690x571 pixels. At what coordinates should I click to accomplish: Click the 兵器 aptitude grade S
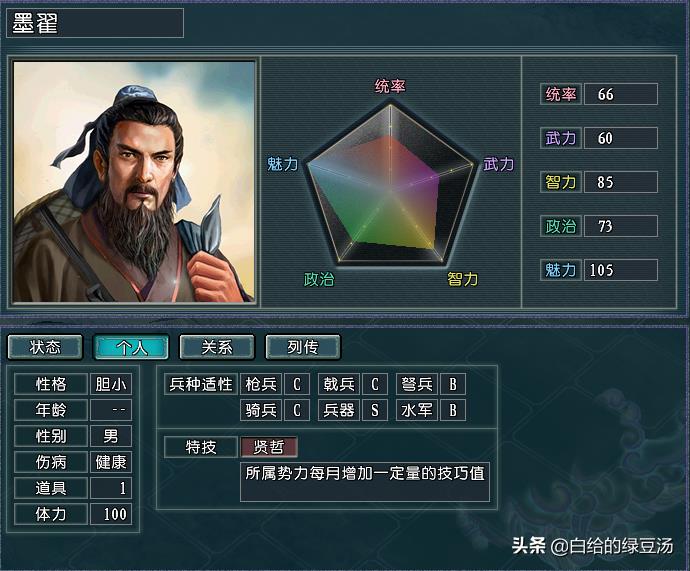[x=374, y=410]
